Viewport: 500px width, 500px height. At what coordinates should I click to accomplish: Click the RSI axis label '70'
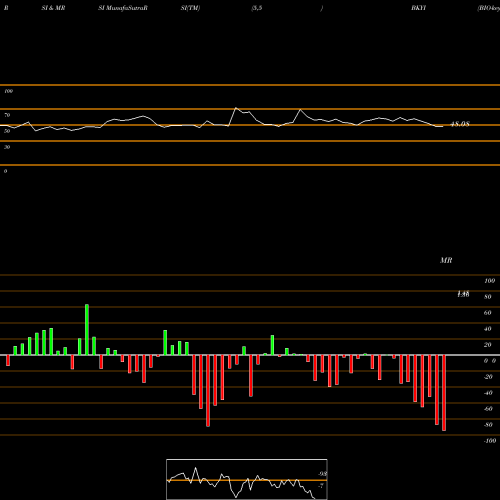(7, 115)
